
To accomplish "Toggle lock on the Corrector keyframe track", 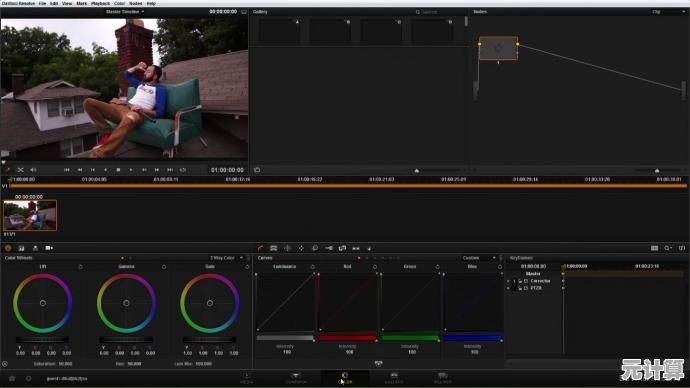I will 520,281.
